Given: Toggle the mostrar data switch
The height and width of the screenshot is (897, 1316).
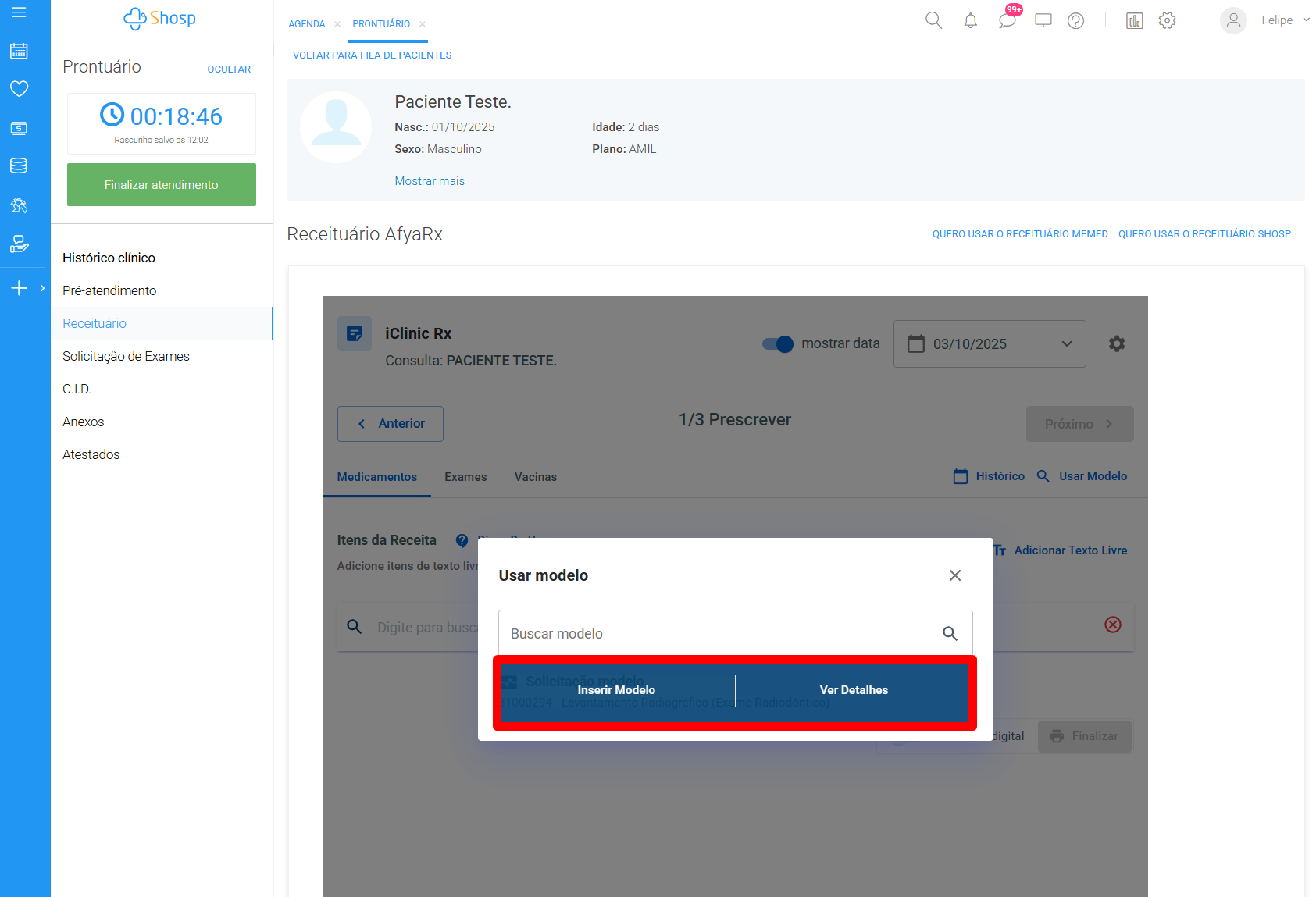Looking at the screenshot, I should coord(778,344).
